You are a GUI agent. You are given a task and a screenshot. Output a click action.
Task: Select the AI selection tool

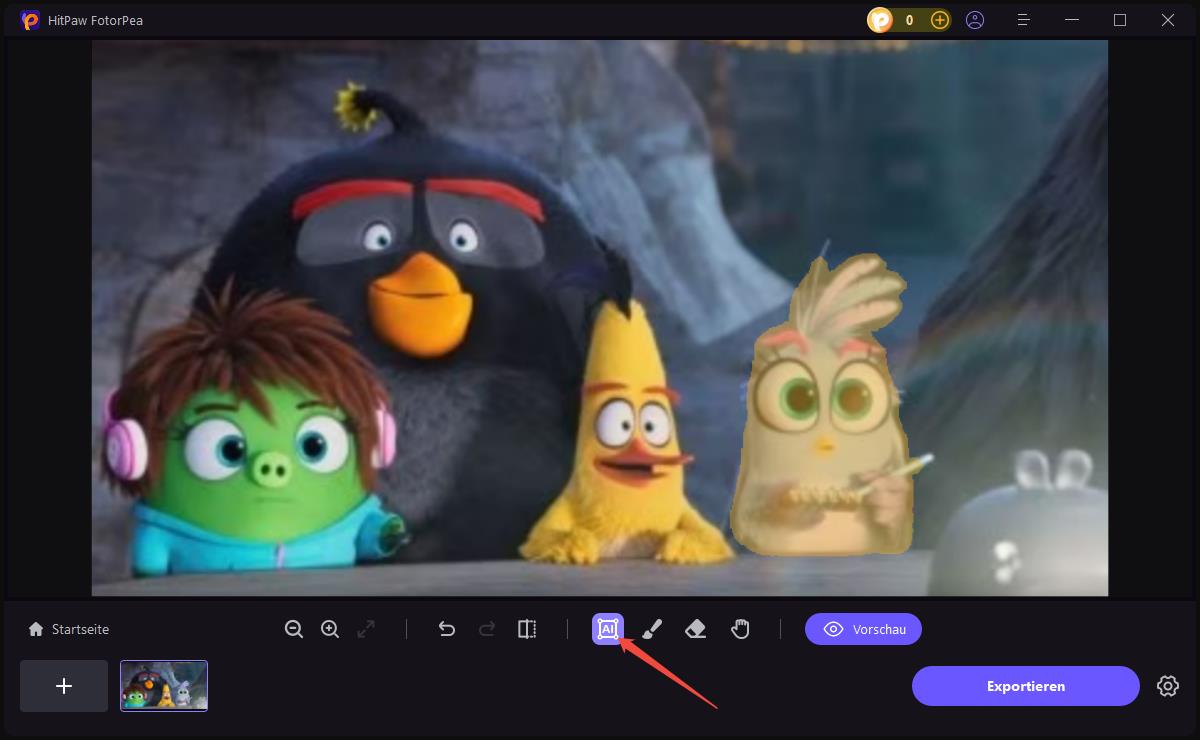coord(607,629)
